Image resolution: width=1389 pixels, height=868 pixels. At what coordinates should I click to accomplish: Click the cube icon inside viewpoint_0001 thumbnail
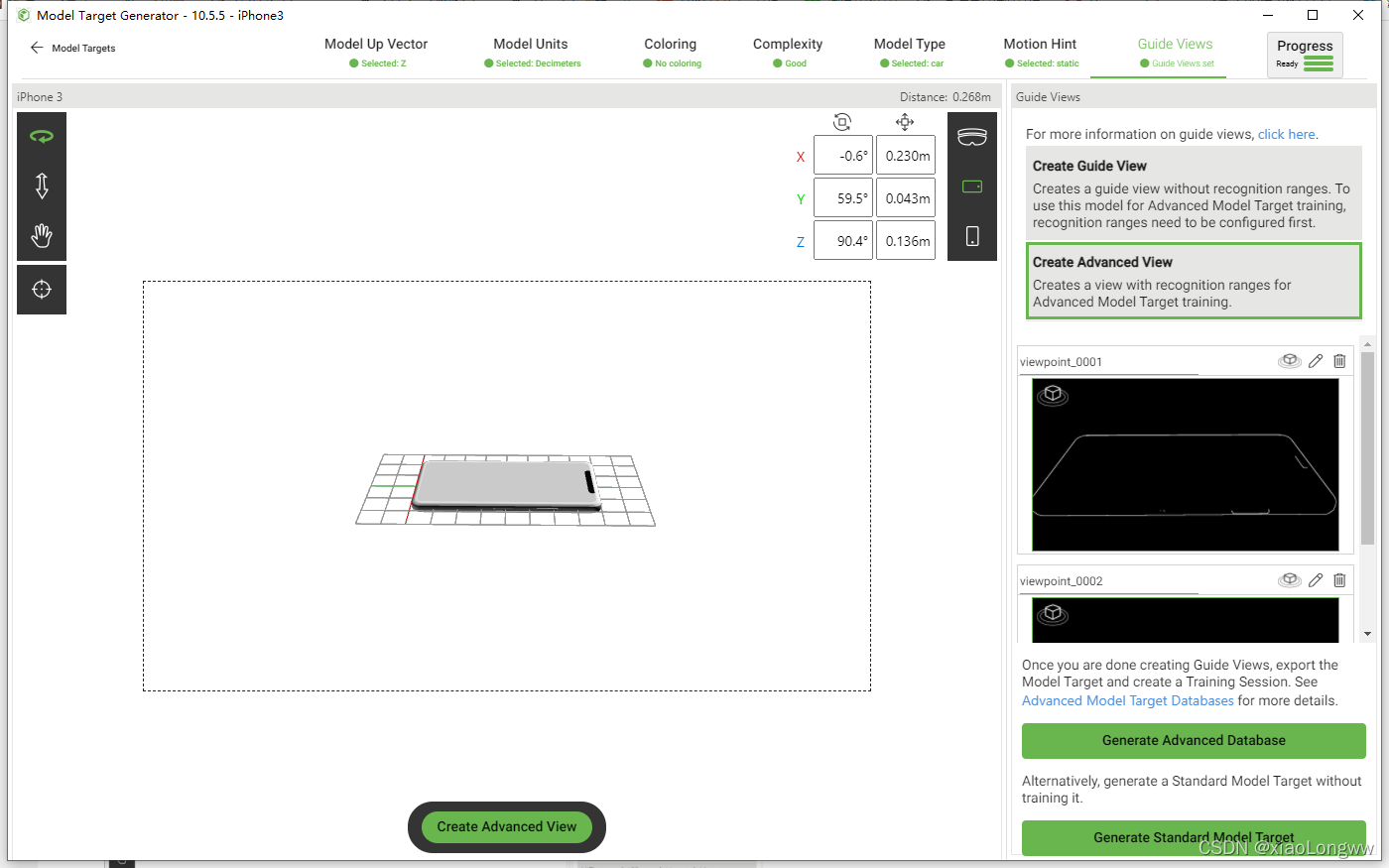click(x=1053, y=396)
